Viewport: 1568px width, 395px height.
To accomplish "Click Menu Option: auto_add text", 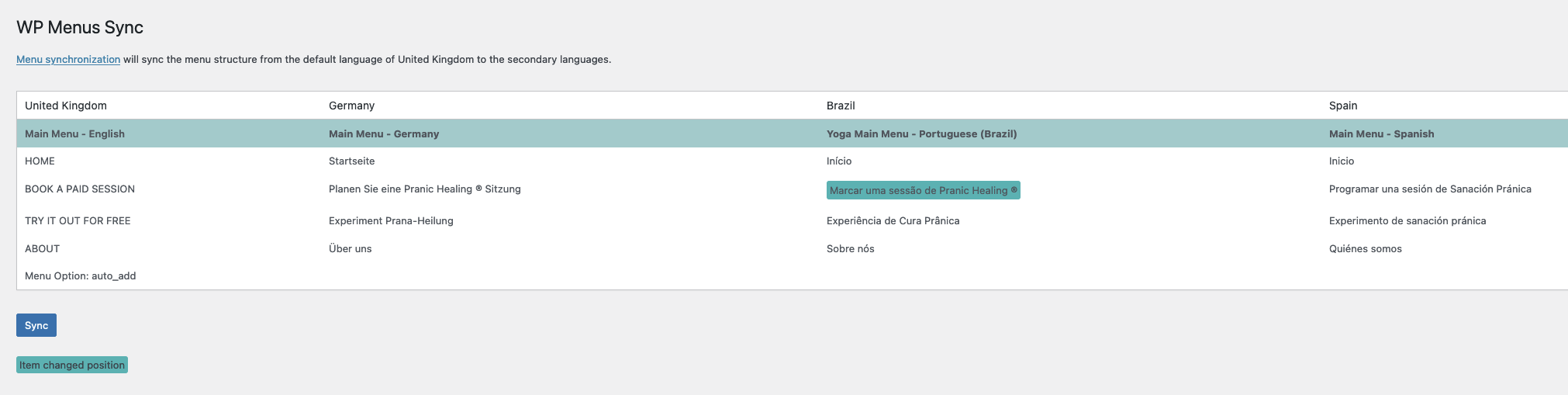I will [80, 275].
